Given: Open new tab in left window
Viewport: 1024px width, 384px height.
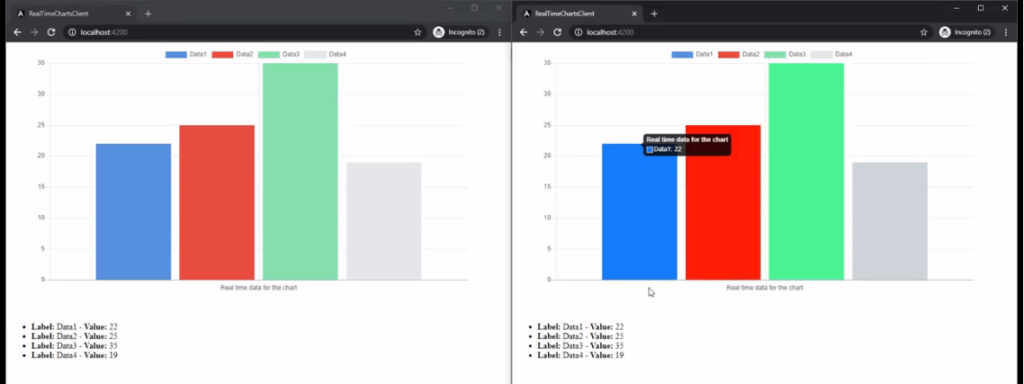Looking at the screenshot, I should coord(148,14).
